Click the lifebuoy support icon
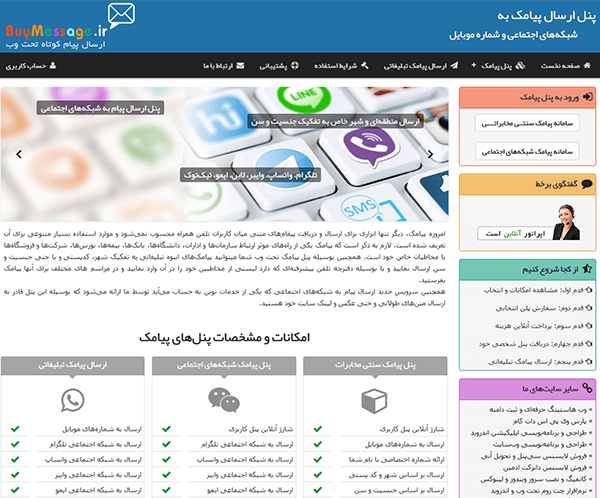This screenshot has width=600, height=498. coord(295,65)
